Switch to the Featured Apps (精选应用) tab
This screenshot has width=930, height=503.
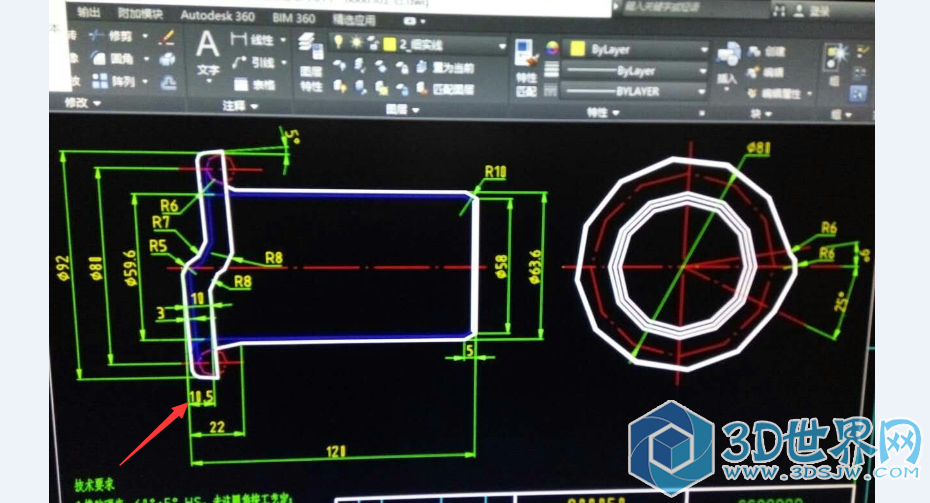[x=354, y=20]
